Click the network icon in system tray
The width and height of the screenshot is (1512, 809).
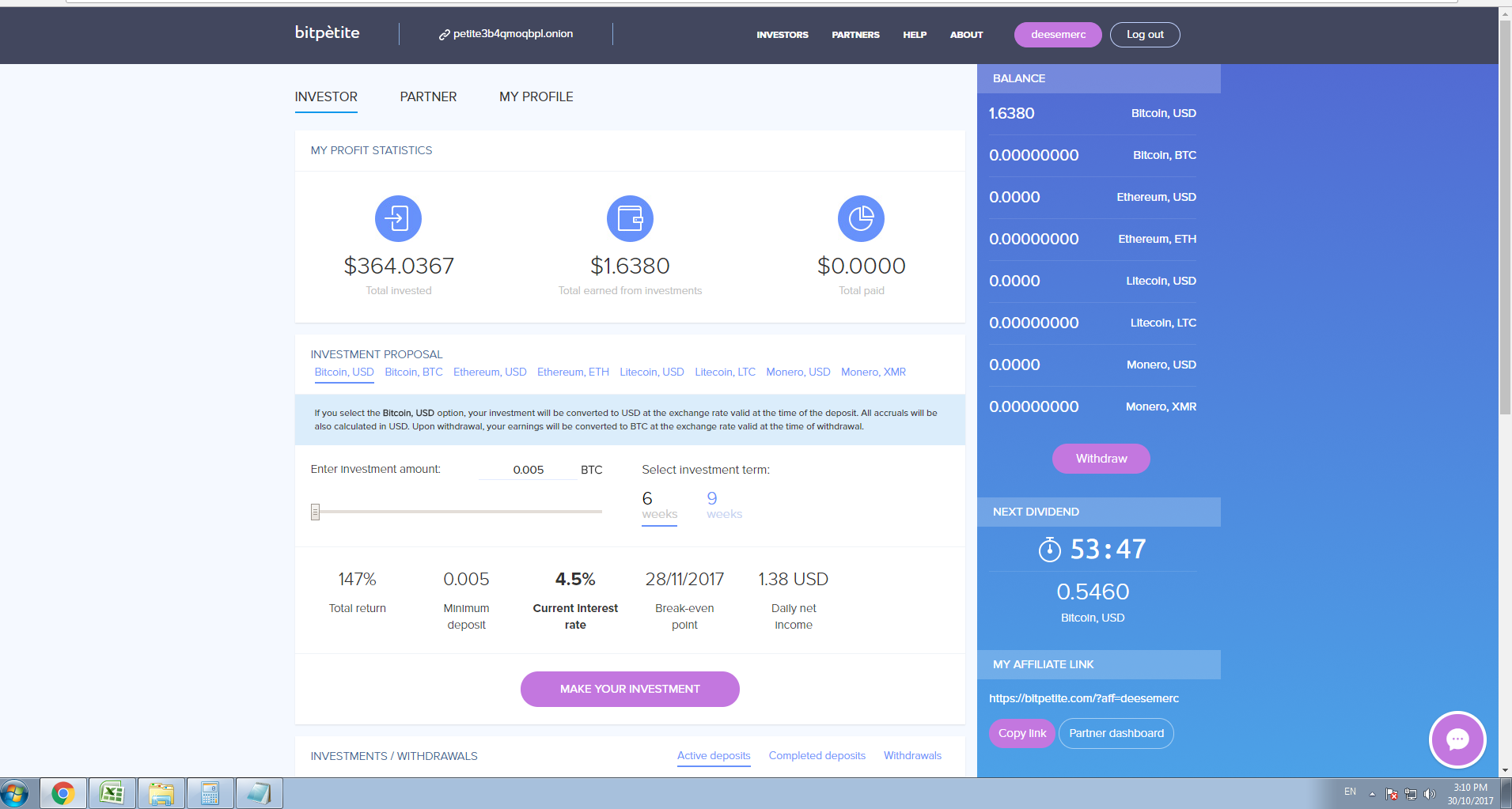1410,794
